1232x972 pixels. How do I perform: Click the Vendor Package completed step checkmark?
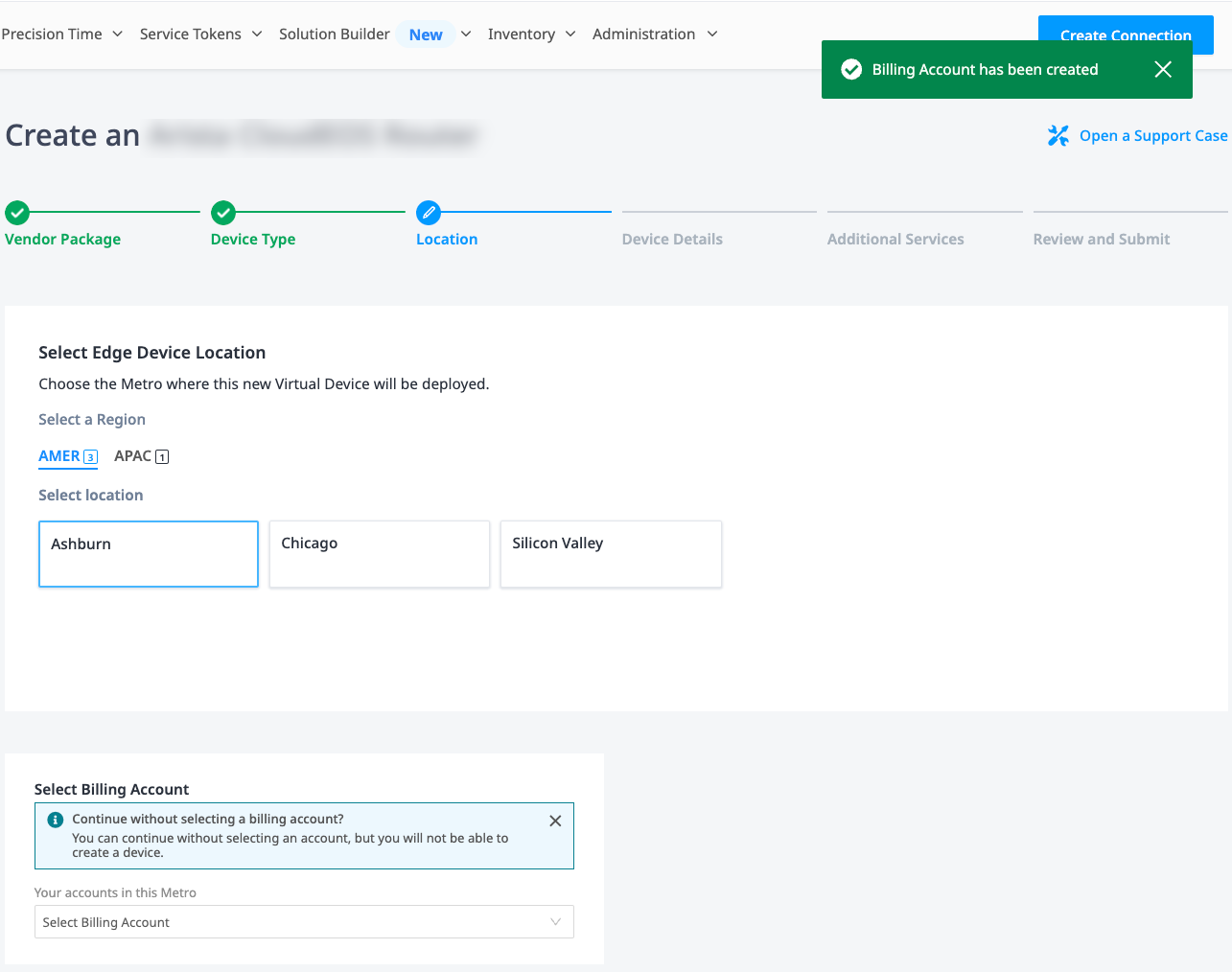pos(17,212)
